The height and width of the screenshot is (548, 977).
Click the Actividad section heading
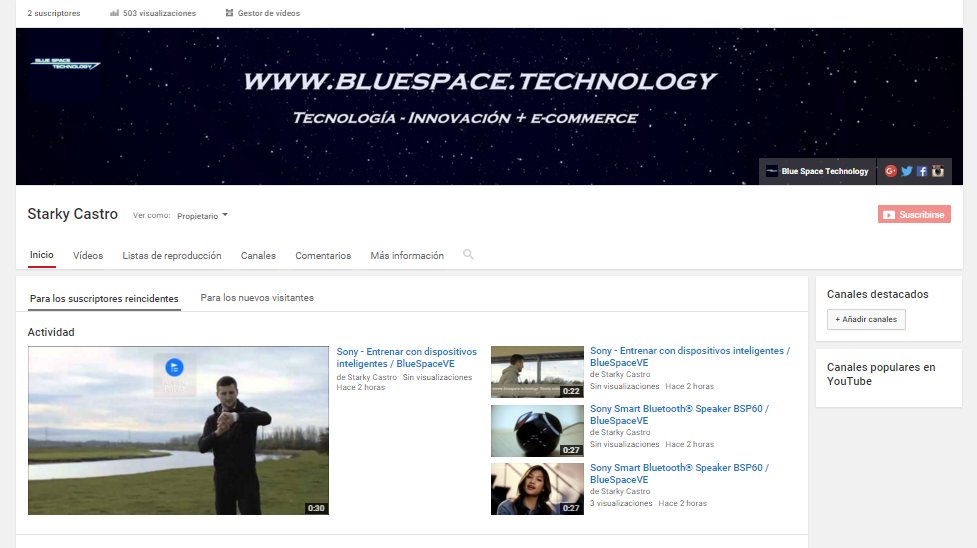(x=51, y=332)
